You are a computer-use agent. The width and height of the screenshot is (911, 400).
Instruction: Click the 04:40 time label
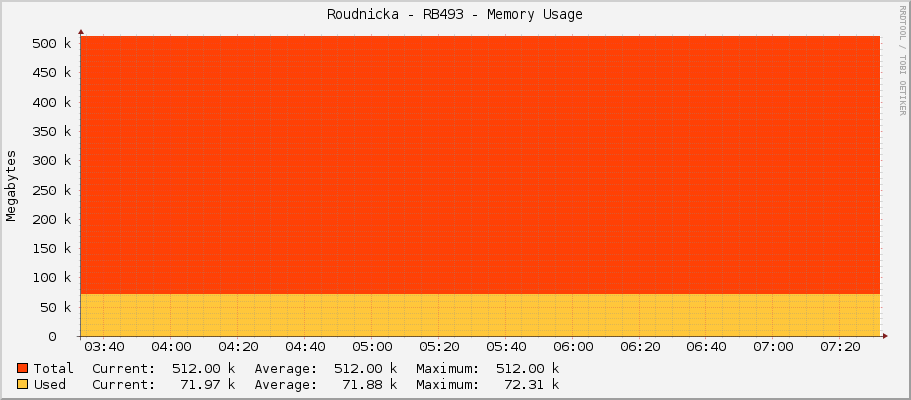[x=304, y=347]
